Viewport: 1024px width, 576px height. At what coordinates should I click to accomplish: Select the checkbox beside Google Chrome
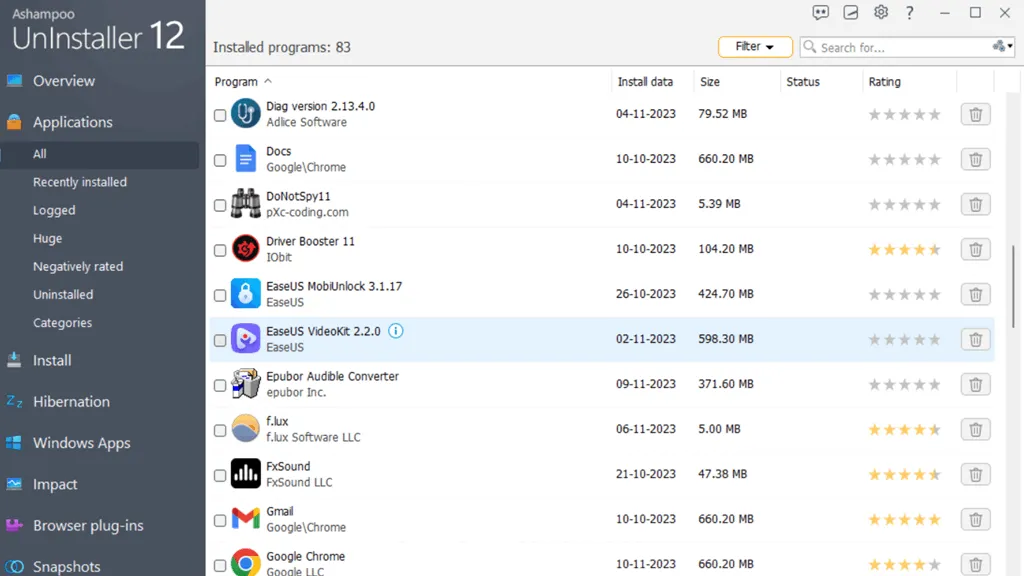click(x=220, y=564)
